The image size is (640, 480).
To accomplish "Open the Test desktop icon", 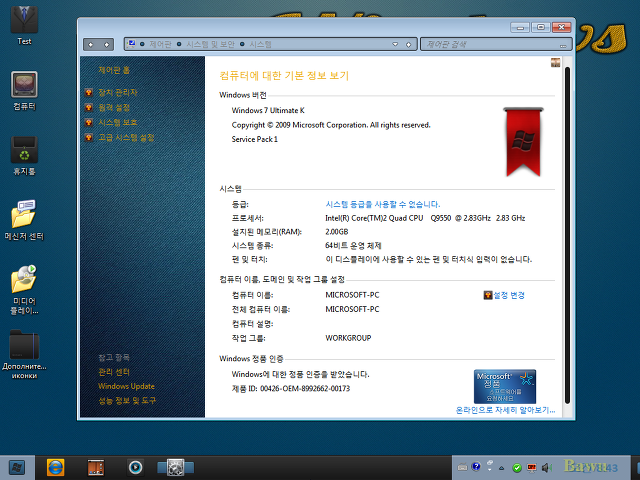I will 24,24.
